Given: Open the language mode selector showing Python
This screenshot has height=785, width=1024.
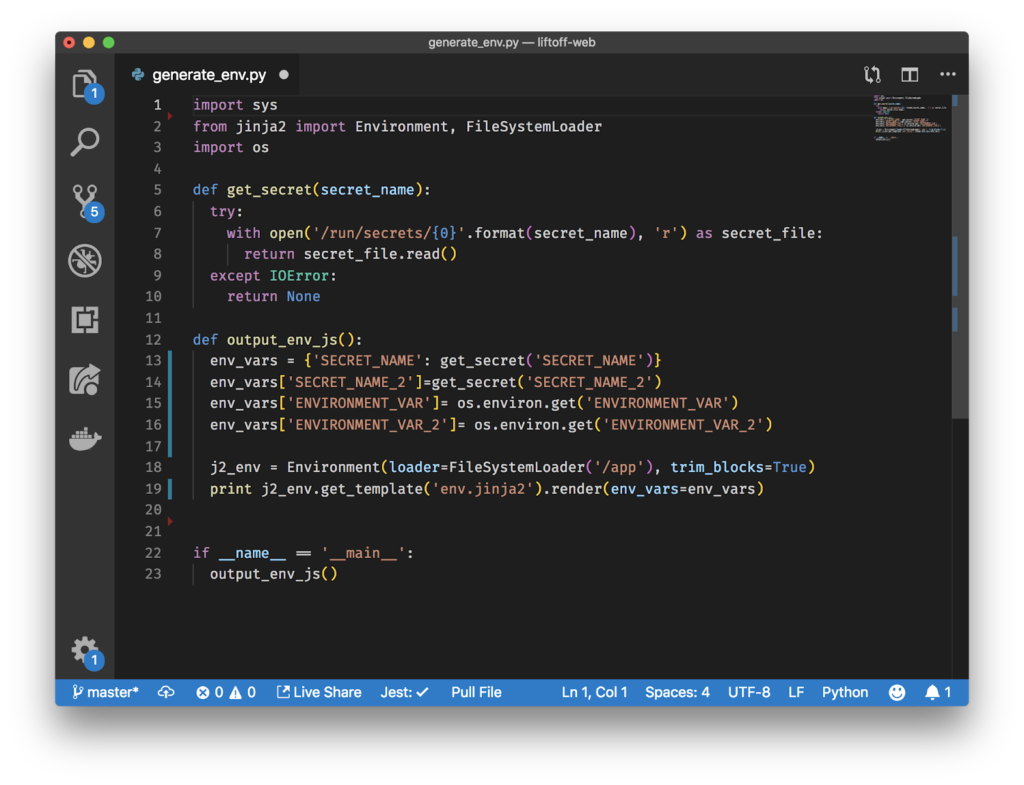Looking at the screenshot, I should [x=844, y=692].
